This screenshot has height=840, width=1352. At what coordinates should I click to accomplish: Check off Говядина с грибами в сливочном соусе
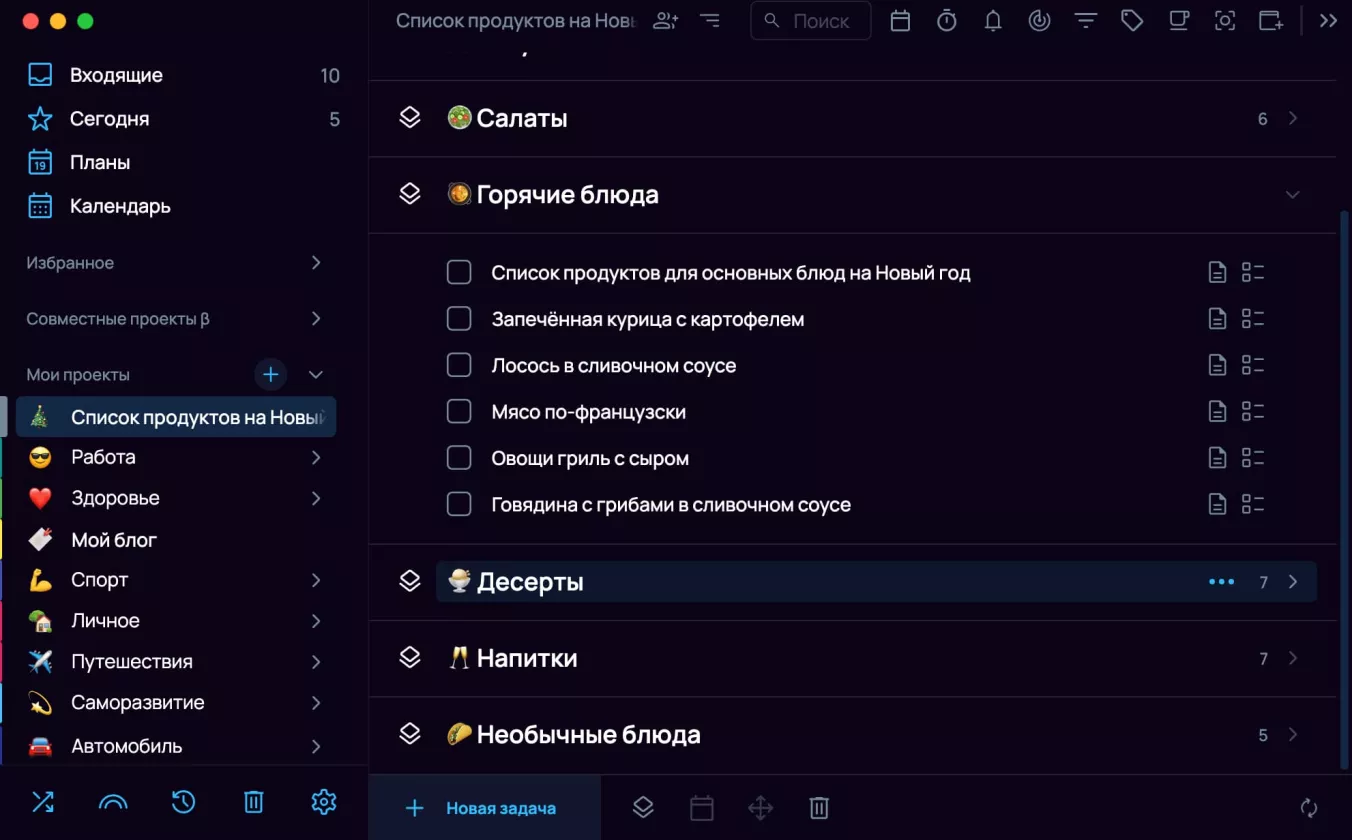click(x=459, y=504)
